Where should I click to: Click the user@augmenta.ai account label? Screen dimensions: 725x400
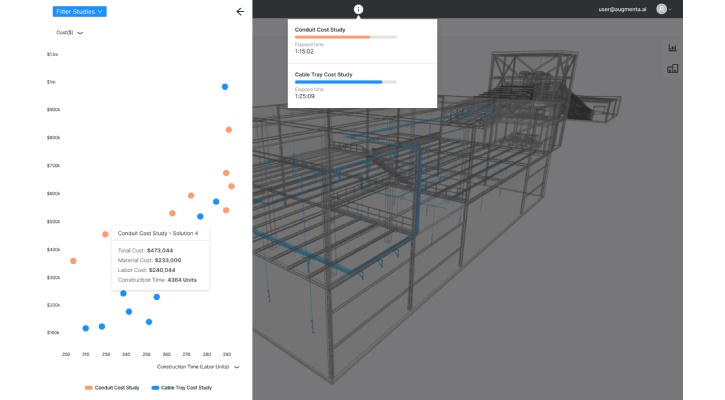click(x=623, y=9)
